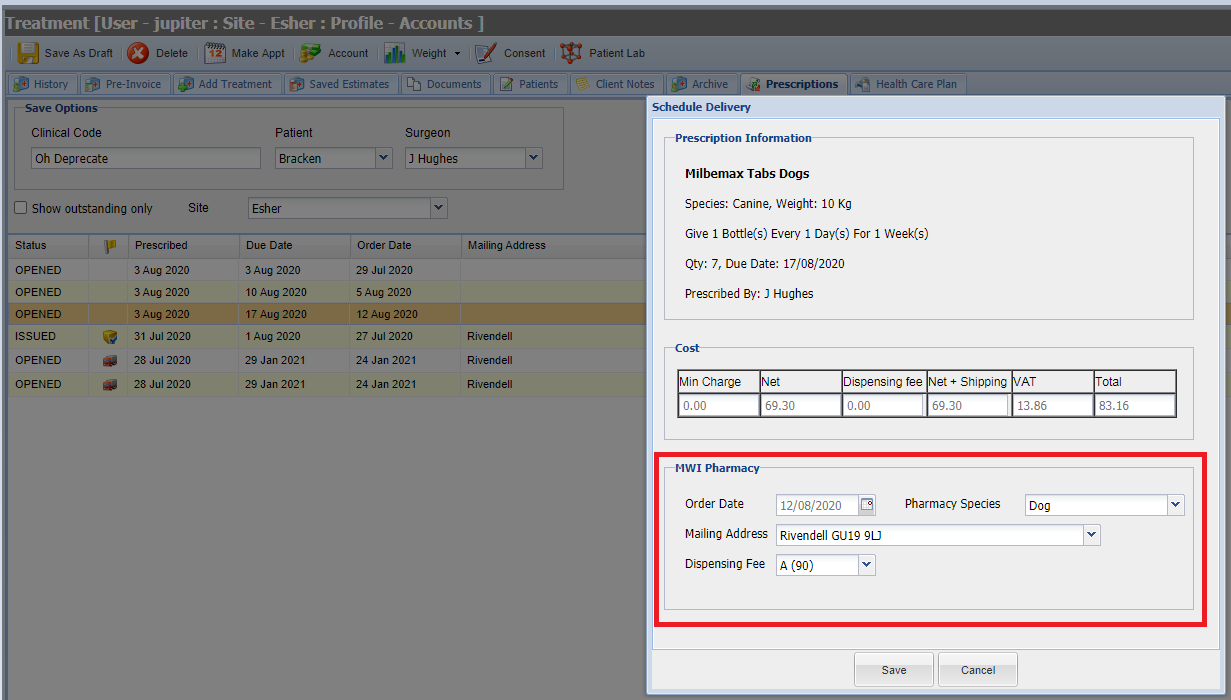Click the Clinical Code input field
This screenshot has height=700, width=1231.
coord(146,159)
